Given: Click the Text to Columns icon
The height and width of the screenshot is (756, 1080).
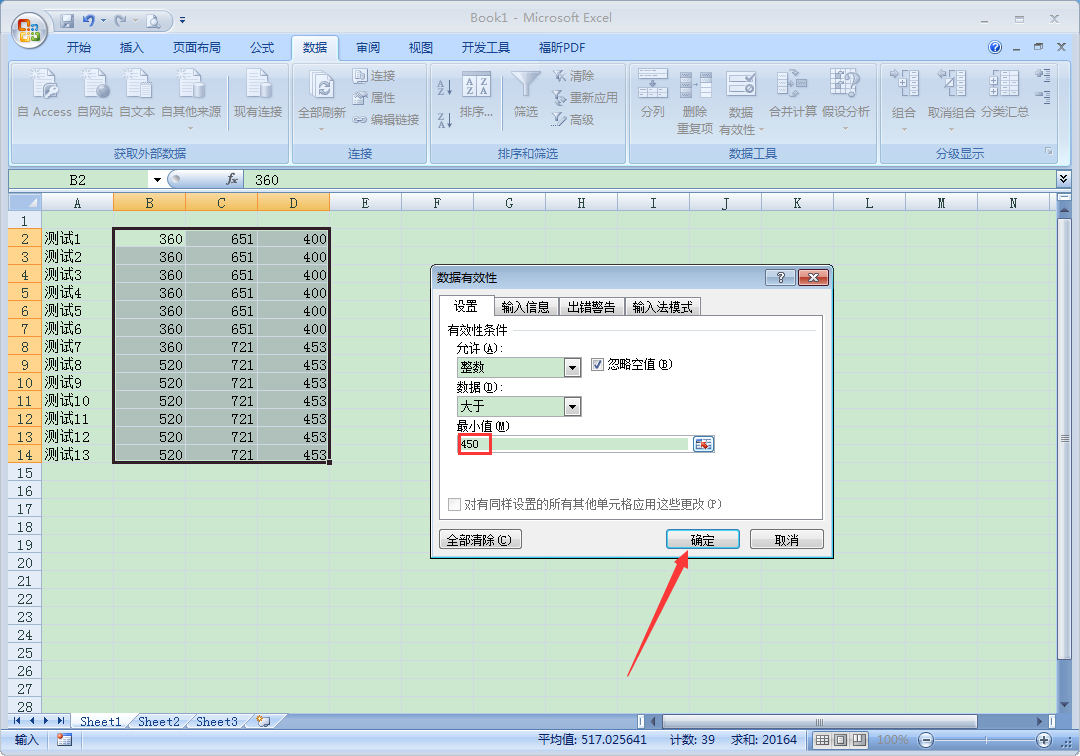Looking at the screenshot, I should tap(652, 93).
